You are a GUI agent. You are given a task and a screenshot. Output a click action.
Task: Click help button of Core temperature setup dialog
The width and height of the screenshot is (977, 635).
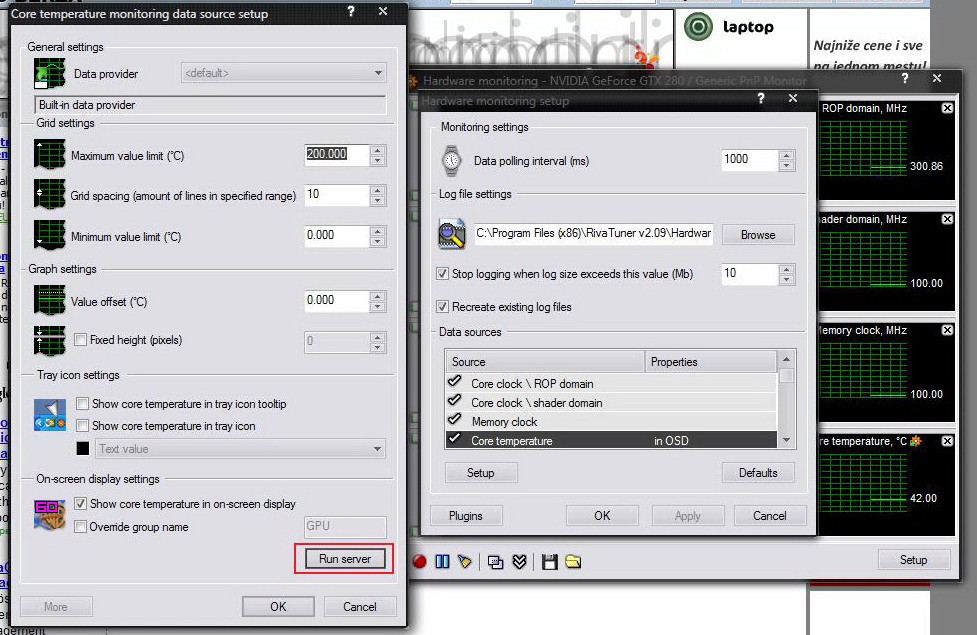click(351, 12)
